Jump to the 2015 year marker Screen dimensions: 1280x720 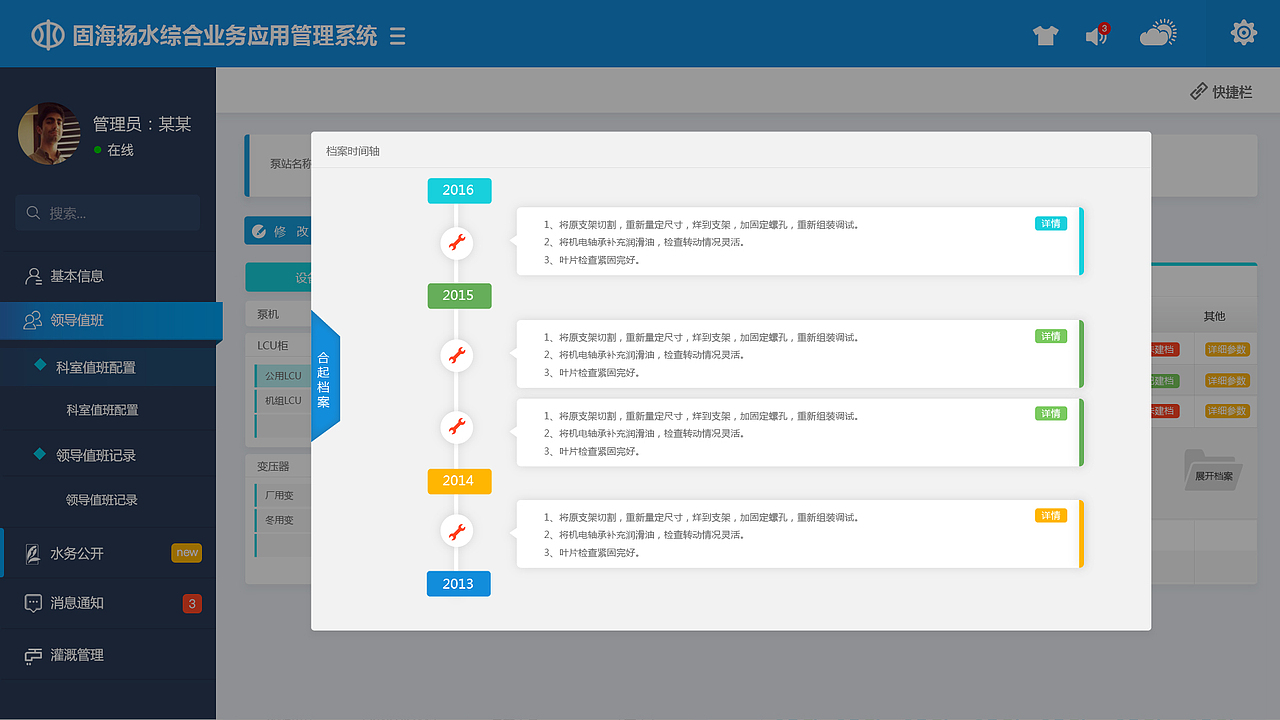459,295
